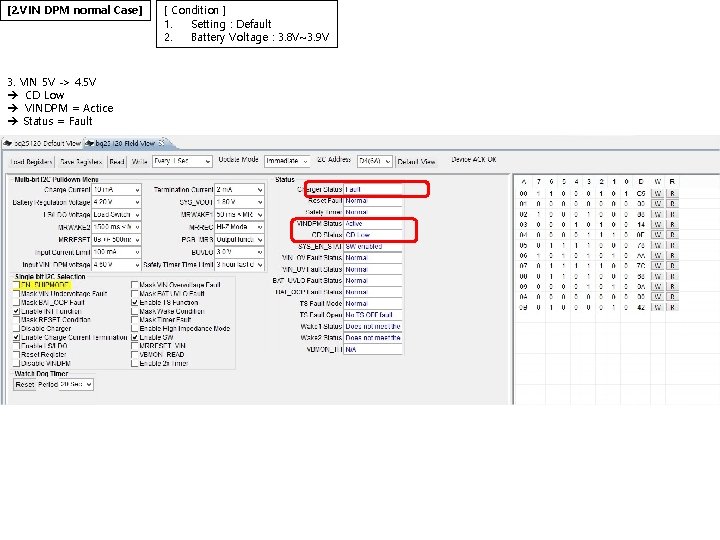Image resolution: width=720 pixels, height=540 pixels.
Task: Open the Update Mode Immediate dropdown
Action: coord(287,161)
